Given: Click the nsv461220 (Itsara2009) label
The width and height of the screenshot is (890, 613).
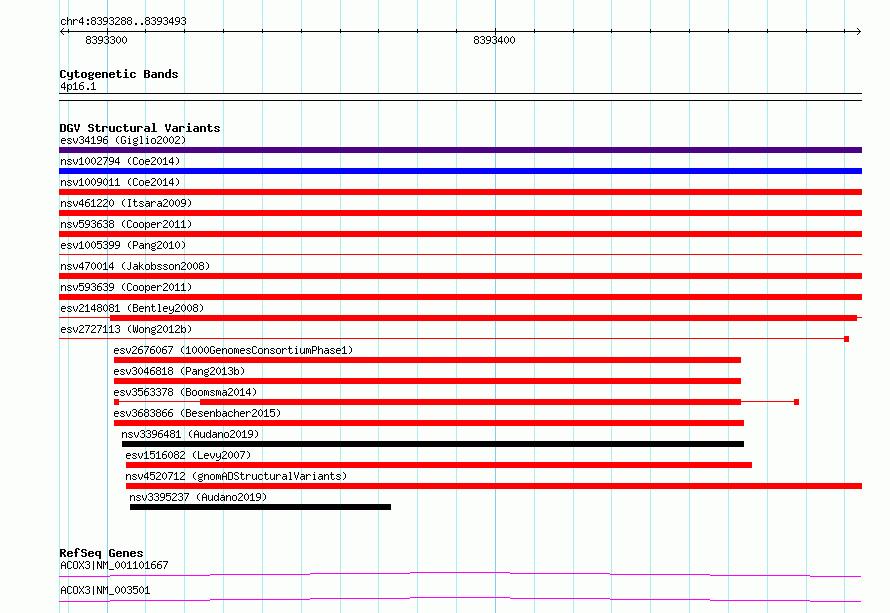Looking at the screenshot, I should [126, 203].
